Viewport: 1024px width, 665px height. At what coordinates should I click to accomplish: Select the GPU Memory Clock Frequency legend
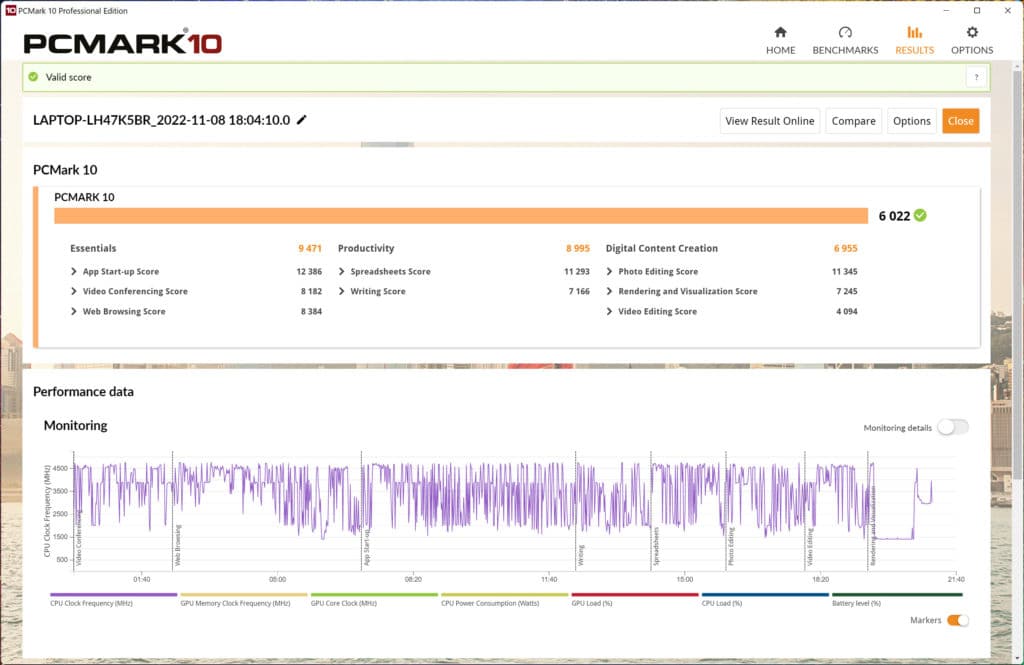coord(244,595)
